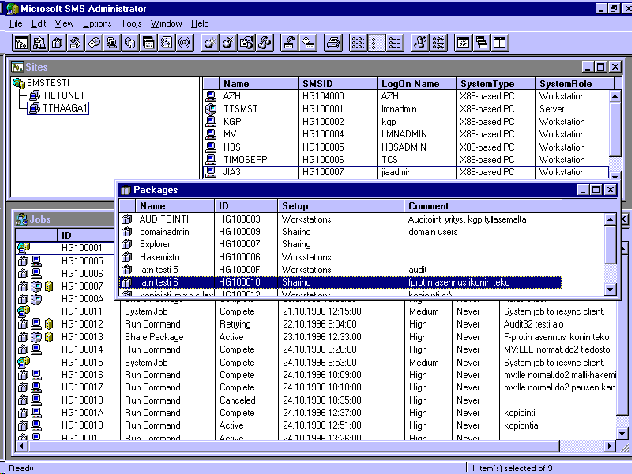Click the Tile windows toolbar icon at toolbar end

click(499, 42)
